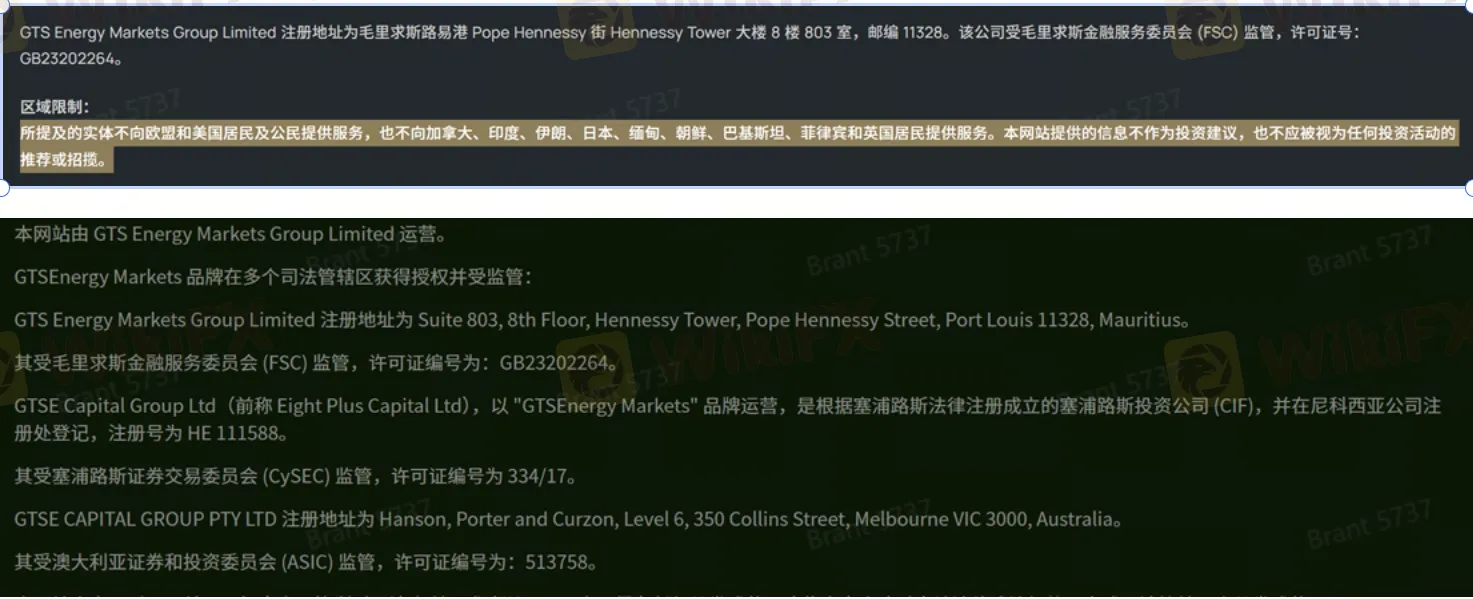Click the line mentioning "前称 Eight Plus Capital Ltd"

[x=728, y=406]
